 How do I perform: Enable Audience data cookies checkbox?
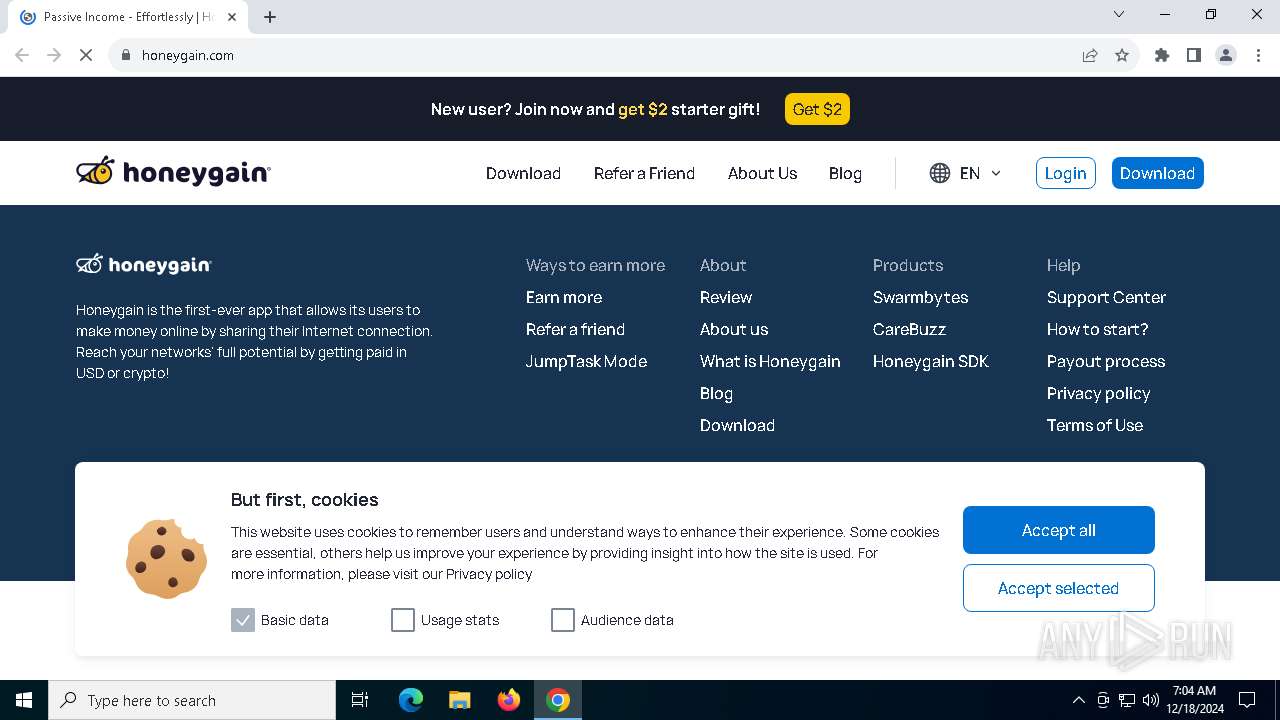click(x=563, y=620)
